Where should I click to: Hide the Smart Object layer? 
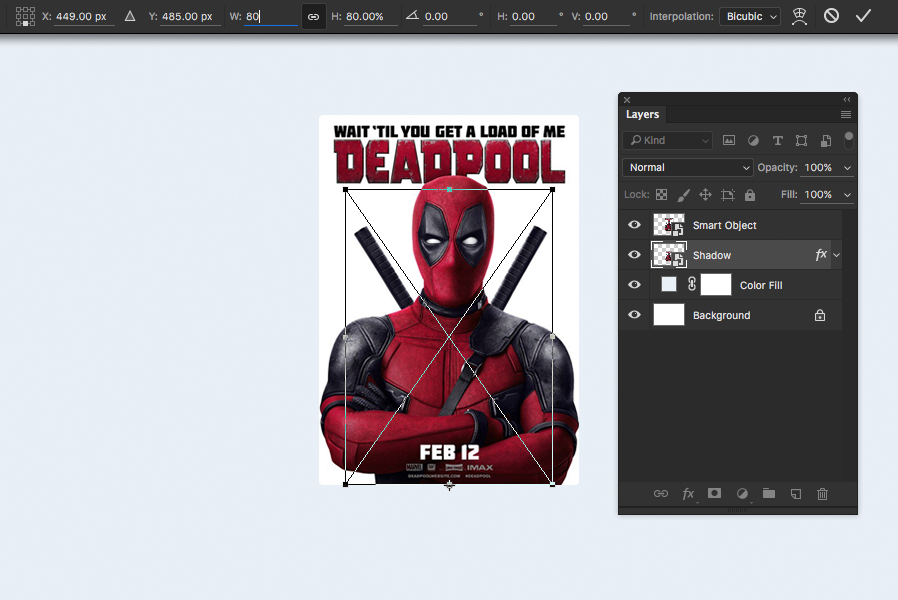click(634, 224)
